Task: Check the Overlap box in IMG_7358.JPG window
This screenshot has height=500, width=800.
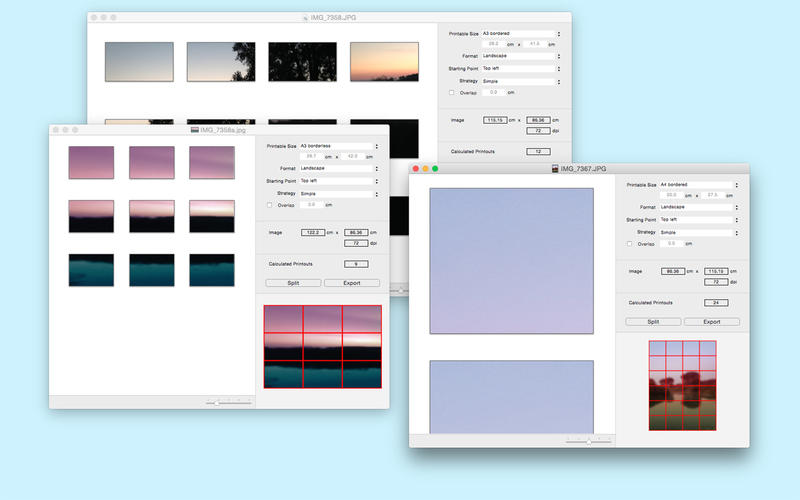Action: click(x=452, y=92)
